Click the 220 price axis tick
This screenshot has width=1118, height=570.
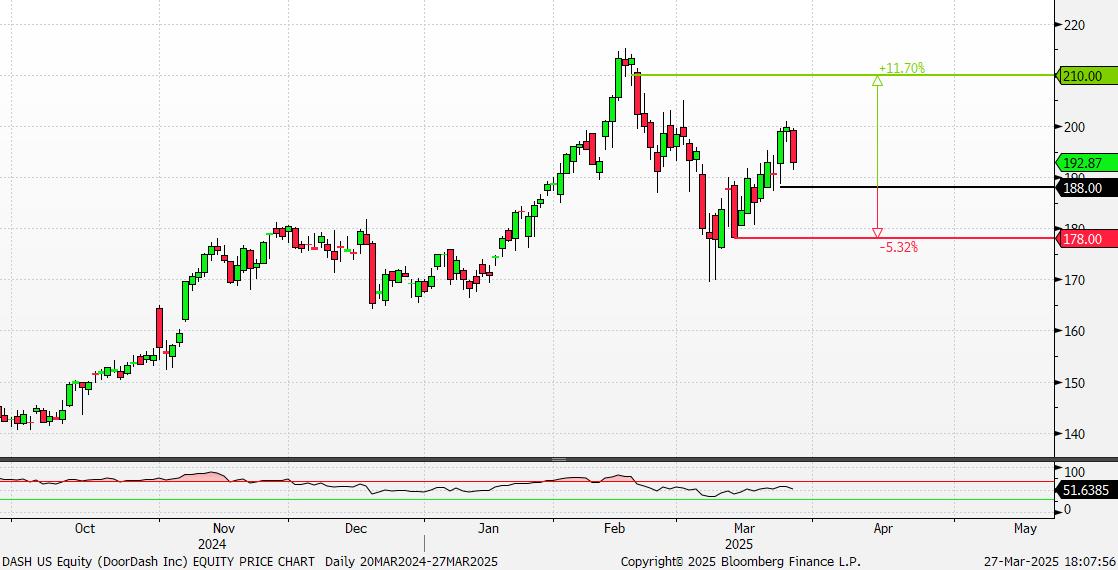[x=1074, y=25]
